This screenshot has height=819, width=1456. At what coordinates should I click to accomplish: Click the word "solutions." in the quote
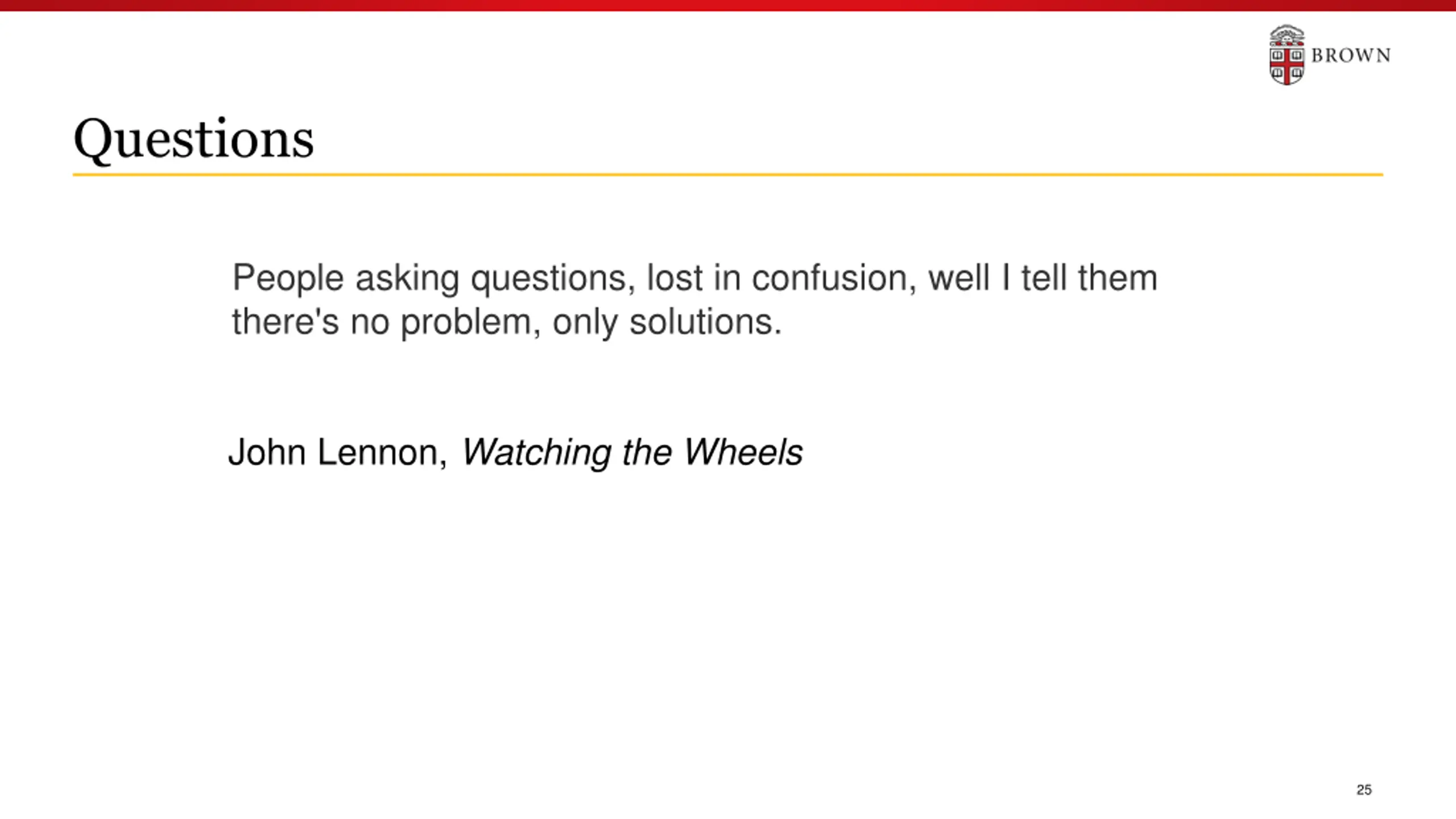tap(706, 322)
